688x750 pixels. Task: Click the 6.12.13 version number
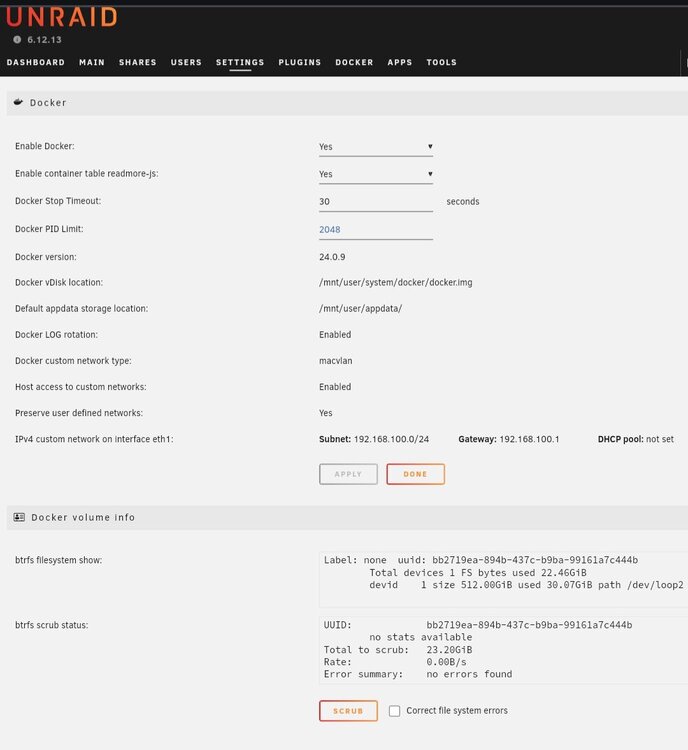44,40
